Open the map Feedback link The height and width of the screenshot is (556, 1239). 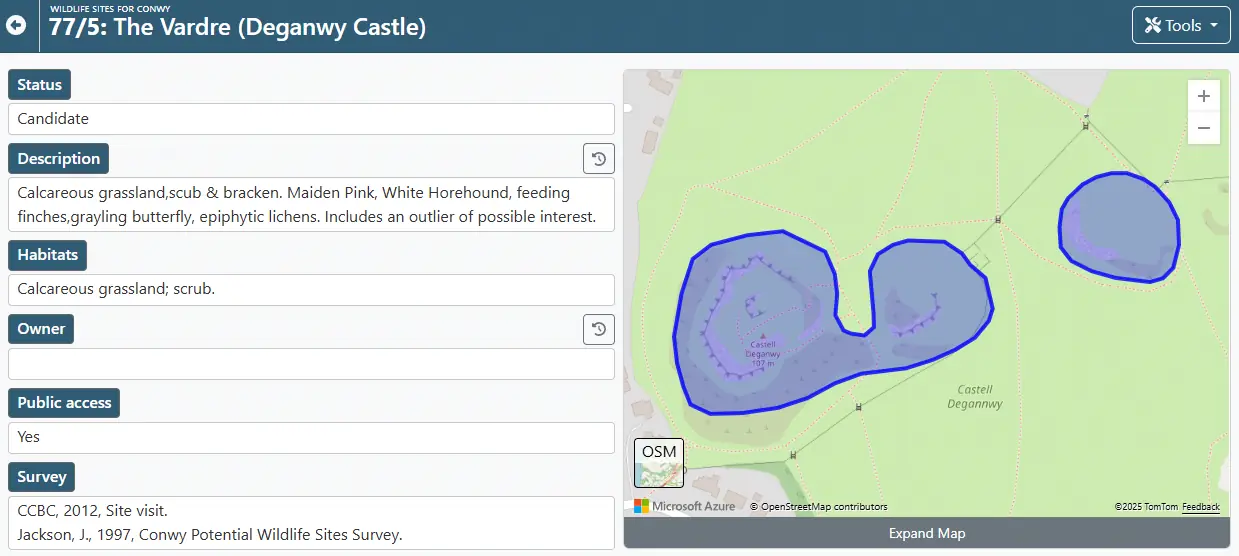(x=1200, y=507)
